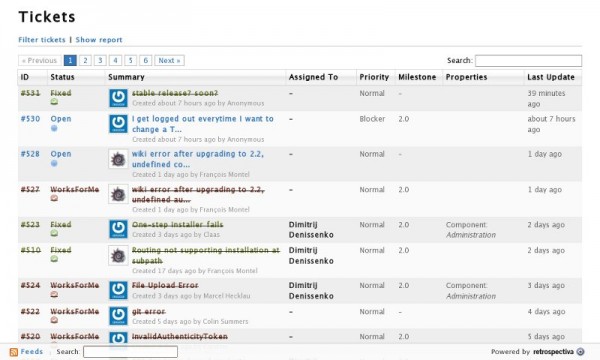
Task: Click ticket ID #530
Action: pos(30,119)
